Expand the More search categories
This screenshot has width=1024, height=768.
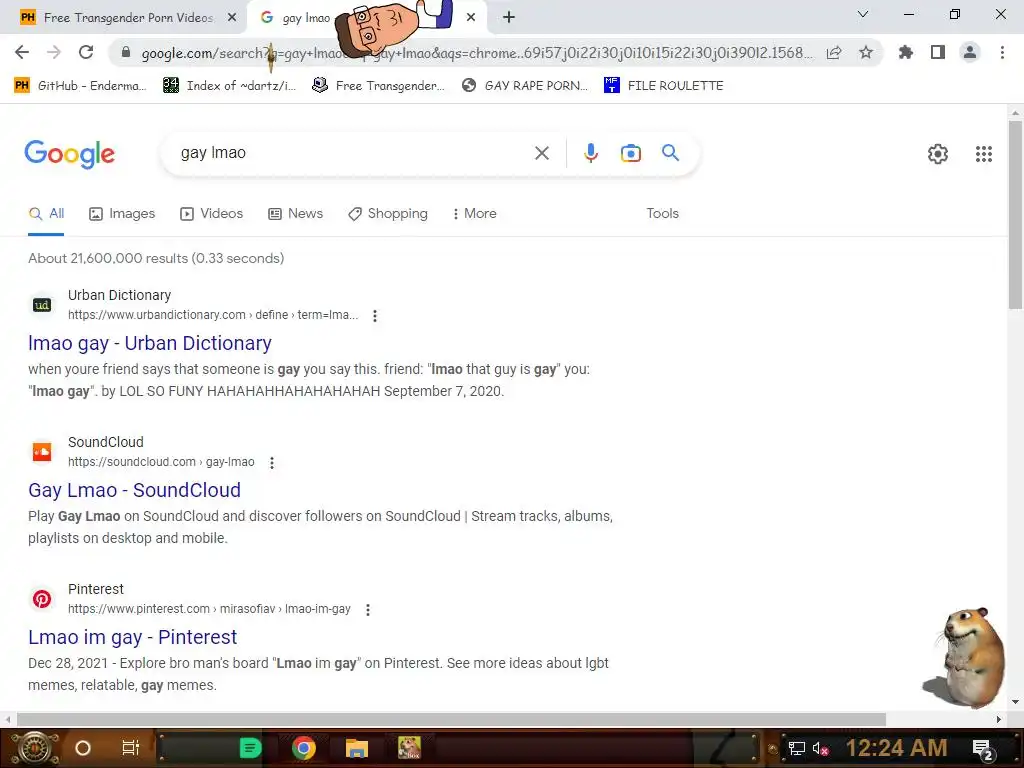click(x=475, y=214)
